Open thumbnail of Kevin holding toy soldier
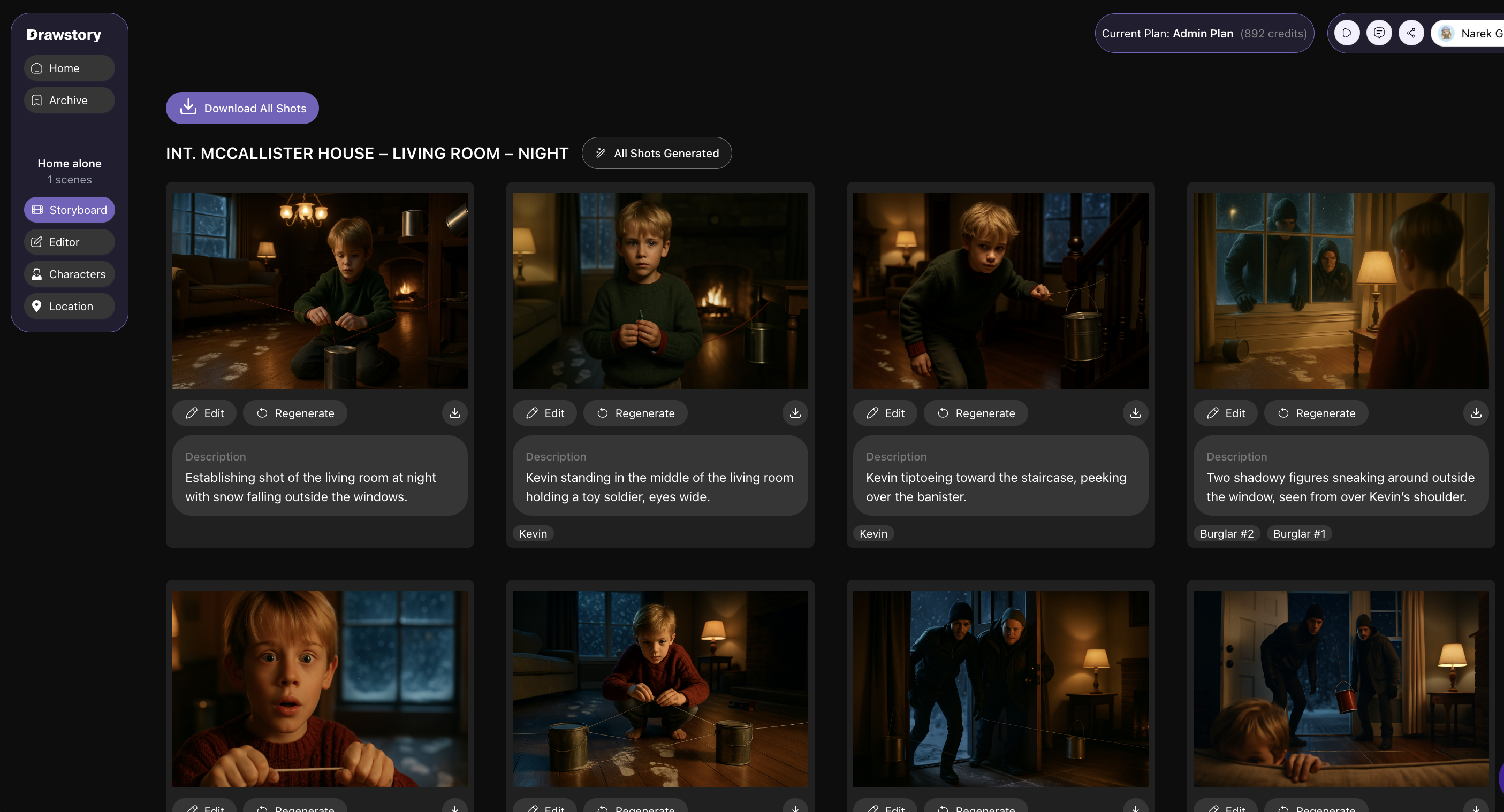This screenshot has width=1504, height=812. point(660,291)
